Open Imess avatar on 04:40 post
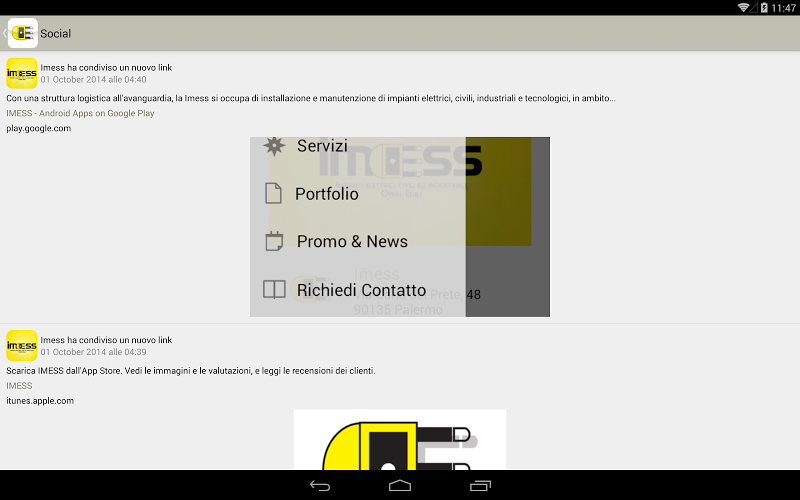 (21, 73)
